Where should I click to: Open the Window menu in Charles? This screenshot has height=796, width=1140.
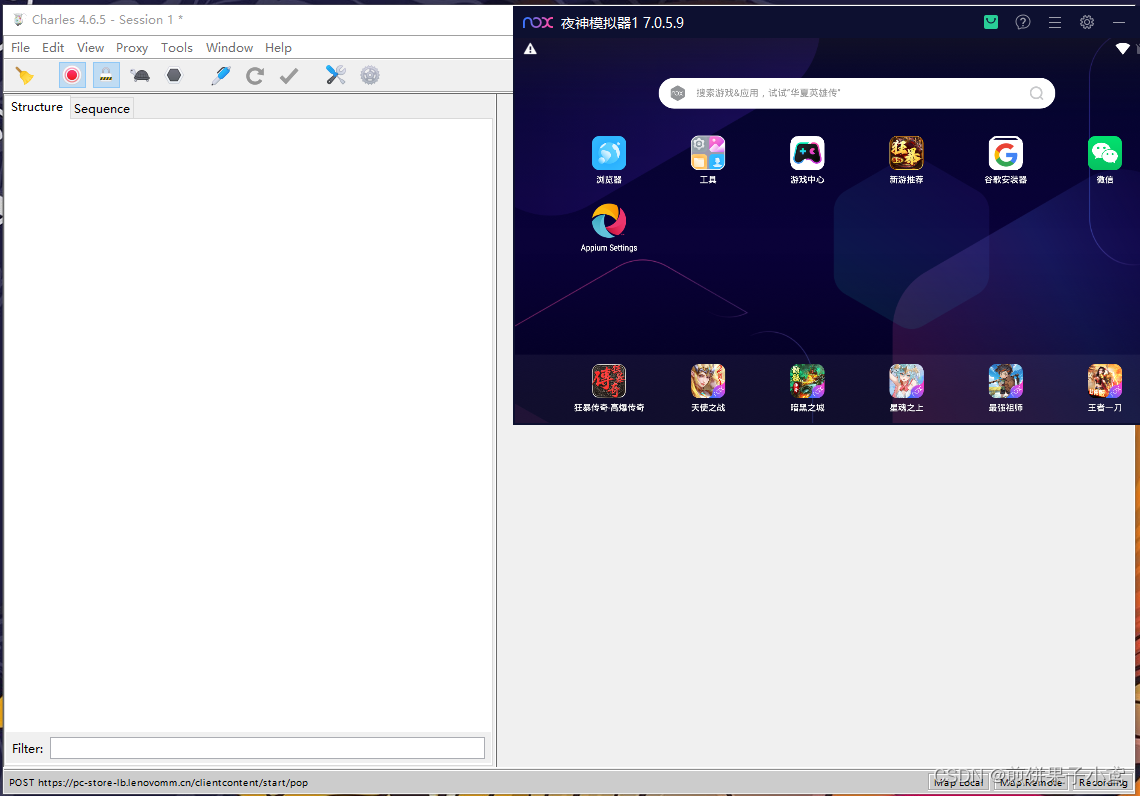229,47
